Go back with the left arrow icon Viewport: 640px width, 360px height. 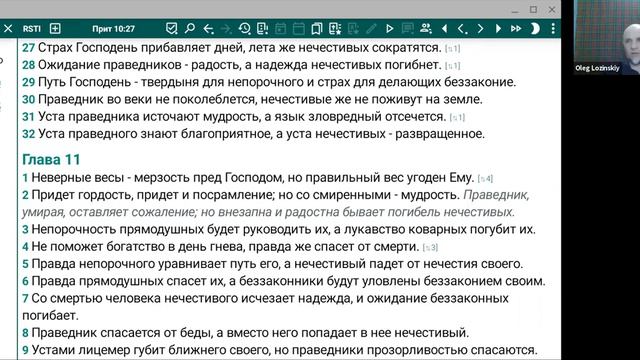point(209,29)
